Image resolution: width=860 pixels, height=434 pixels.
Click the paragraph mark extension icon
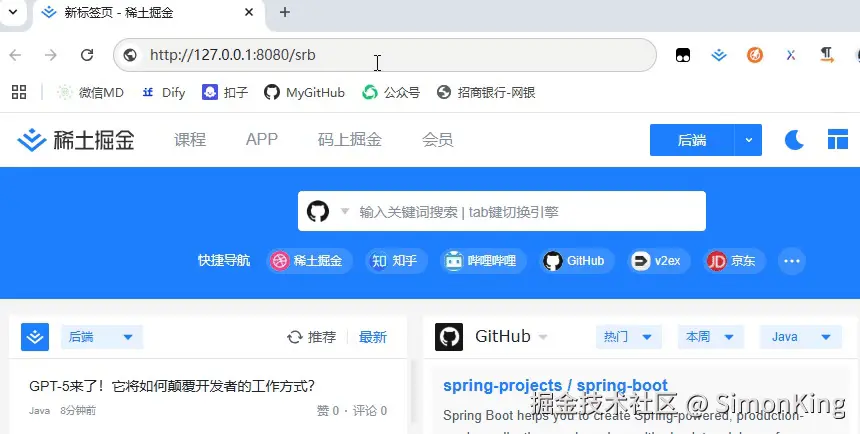[x=827, y=55]
